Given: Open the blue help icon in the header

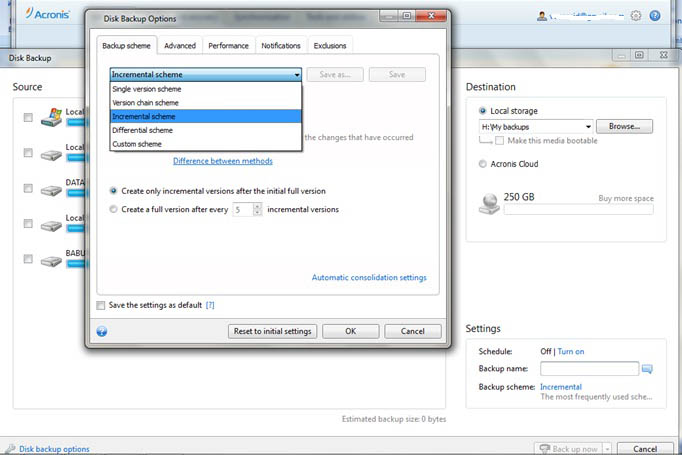Looking at the screenshot, I should point(655,16).
